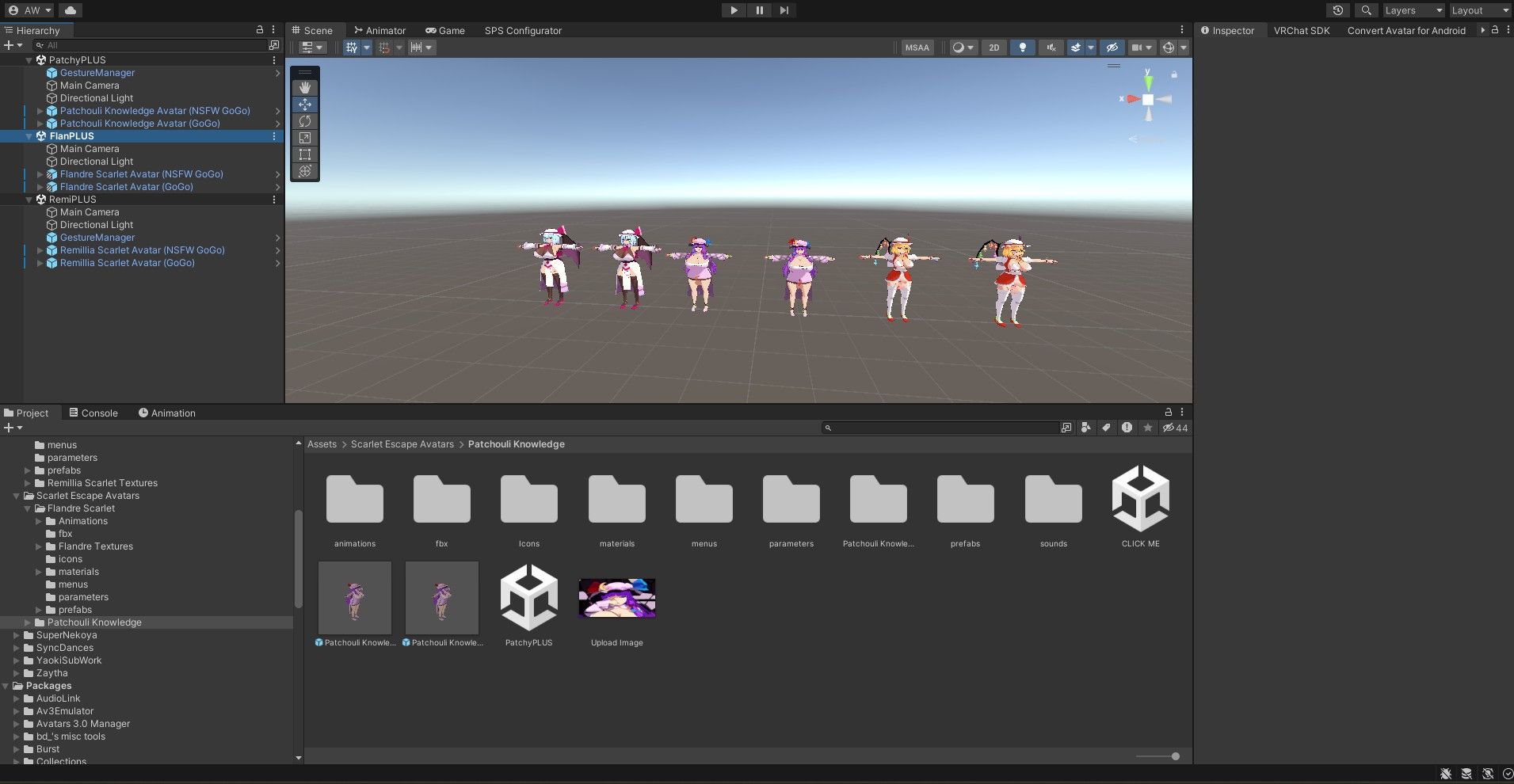Open the SPS Configurator tab
This screenshot has height=784, width=1514.
click(x=523, y=31)
